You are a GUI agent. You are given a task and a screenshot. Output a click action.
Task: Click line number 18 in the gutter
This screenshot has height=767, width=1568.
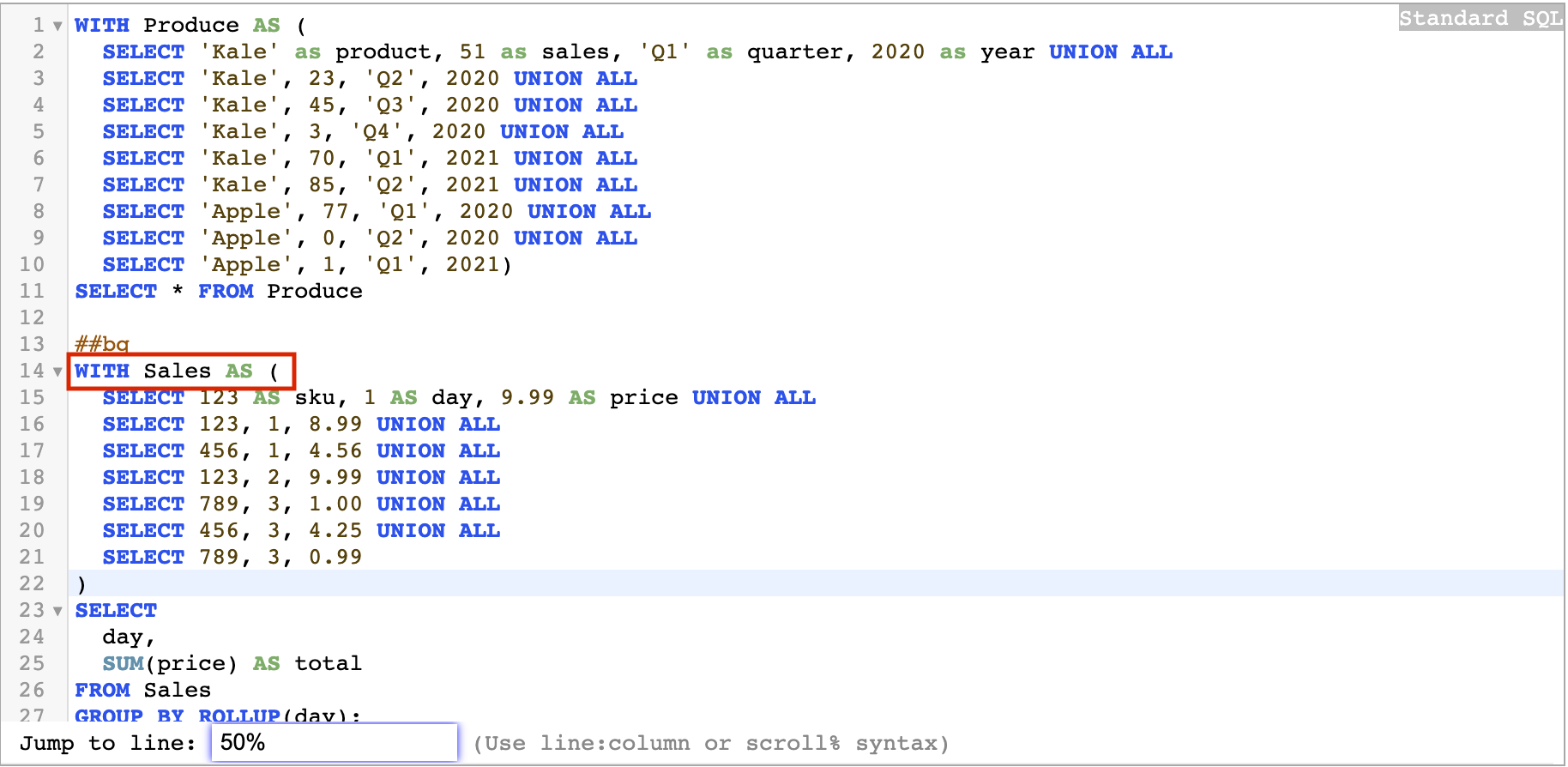pyautogui.click(x=33, y=478)
